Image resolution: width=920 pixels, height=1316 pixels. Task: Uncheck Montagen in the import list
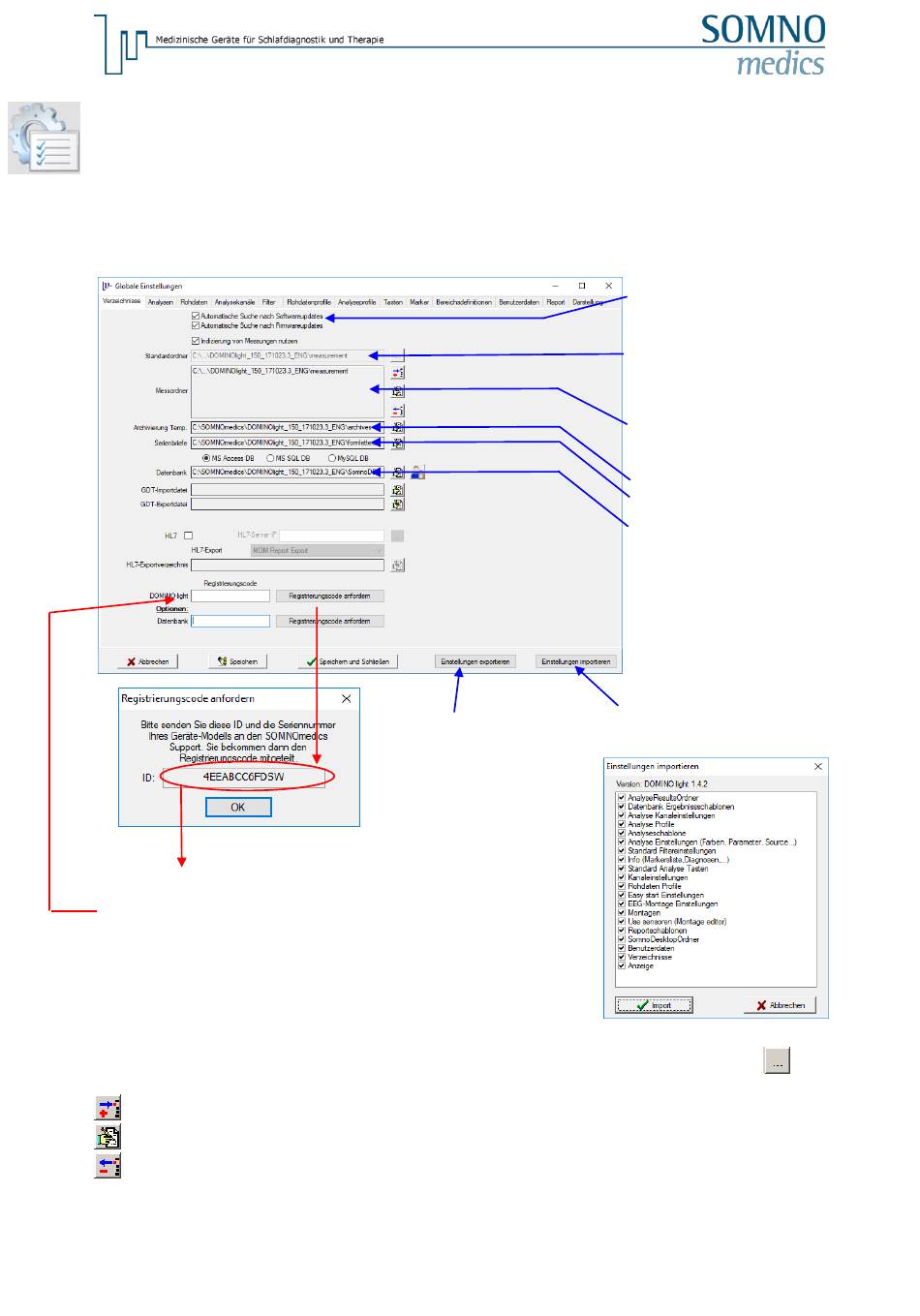tap(621, 912)
